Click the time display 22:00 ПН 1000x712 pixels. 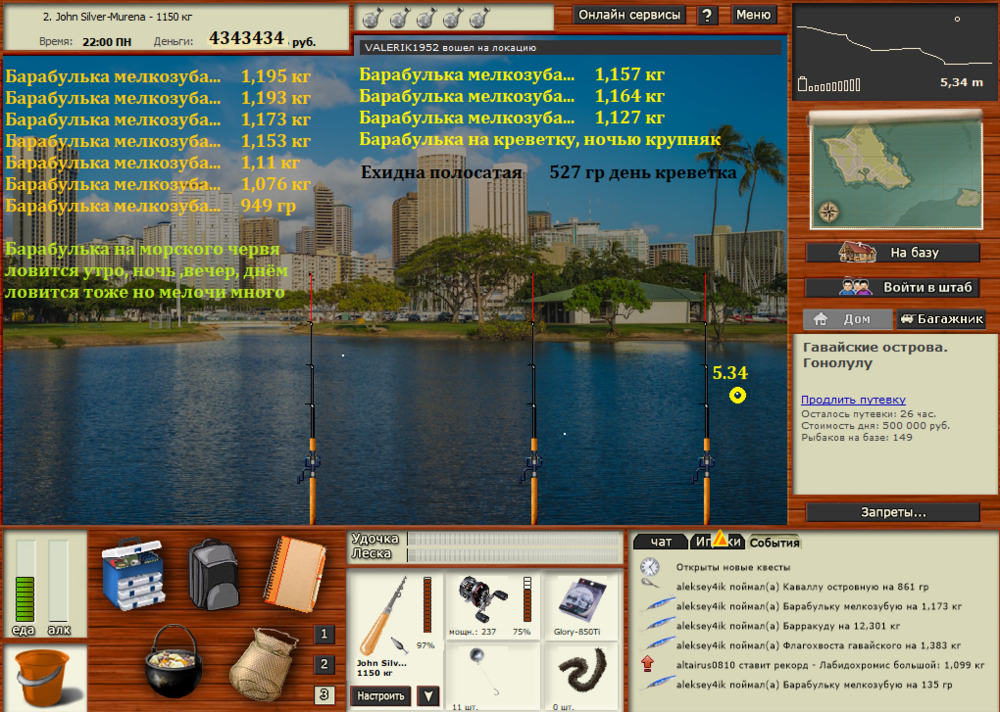point(107,42)
